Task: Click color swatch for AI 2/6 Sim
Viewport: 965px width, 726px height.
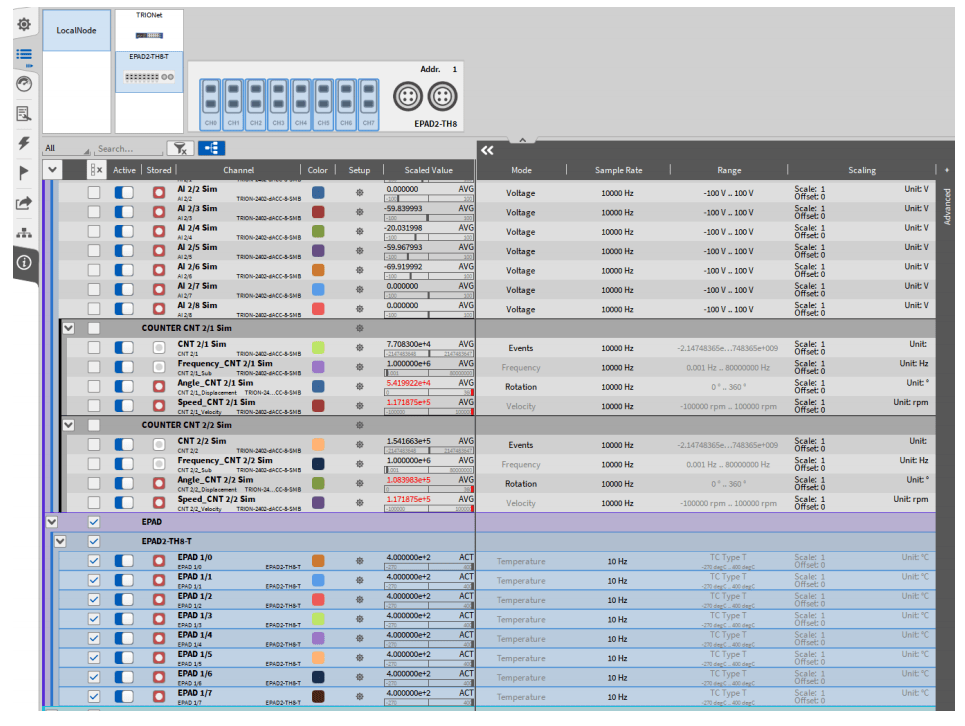Action: pos(318,270)
